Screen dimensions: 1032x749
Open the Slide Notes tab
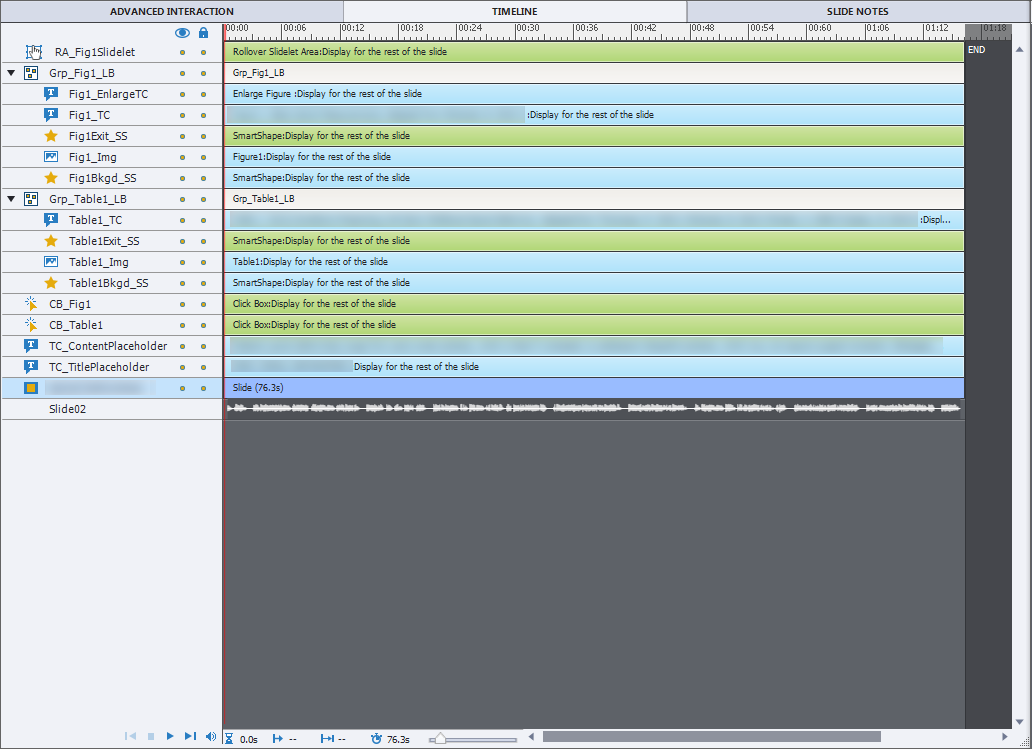coord(857,11)
